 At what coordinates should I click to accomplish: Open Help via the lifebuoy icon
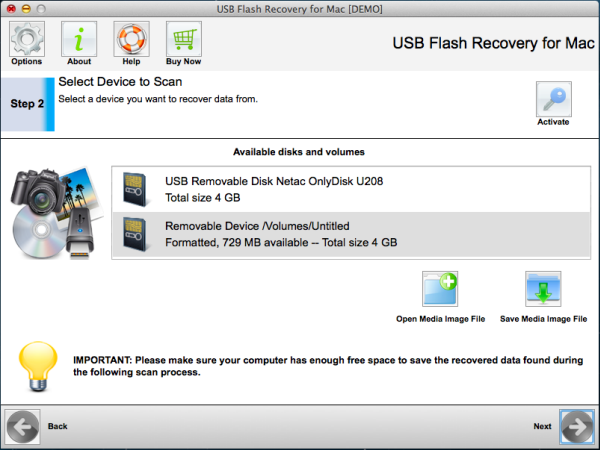tap(131, 39)
